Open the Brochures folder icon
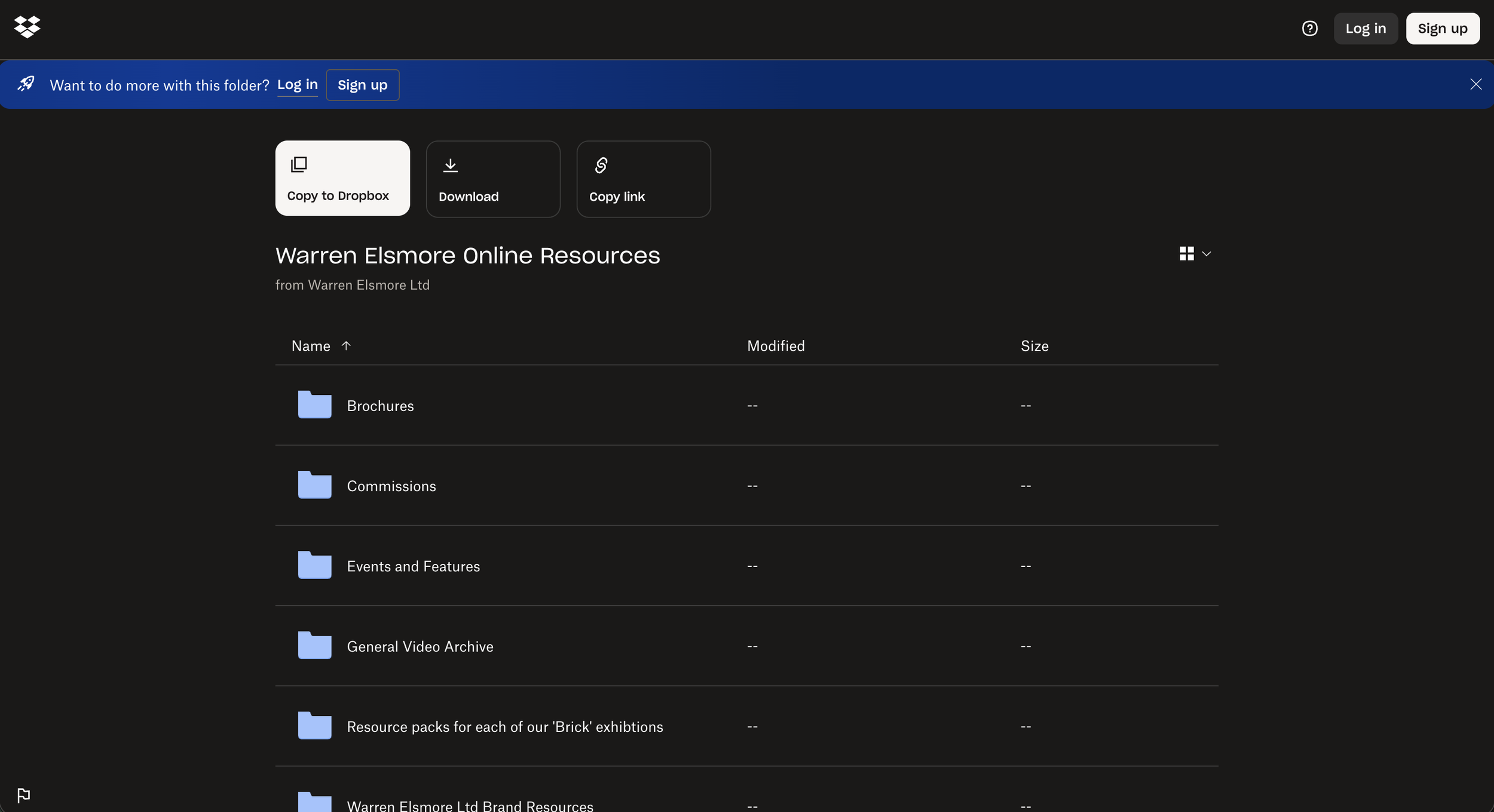Image resolution: width=1494 pixels, height=812 pixels. 314,405
